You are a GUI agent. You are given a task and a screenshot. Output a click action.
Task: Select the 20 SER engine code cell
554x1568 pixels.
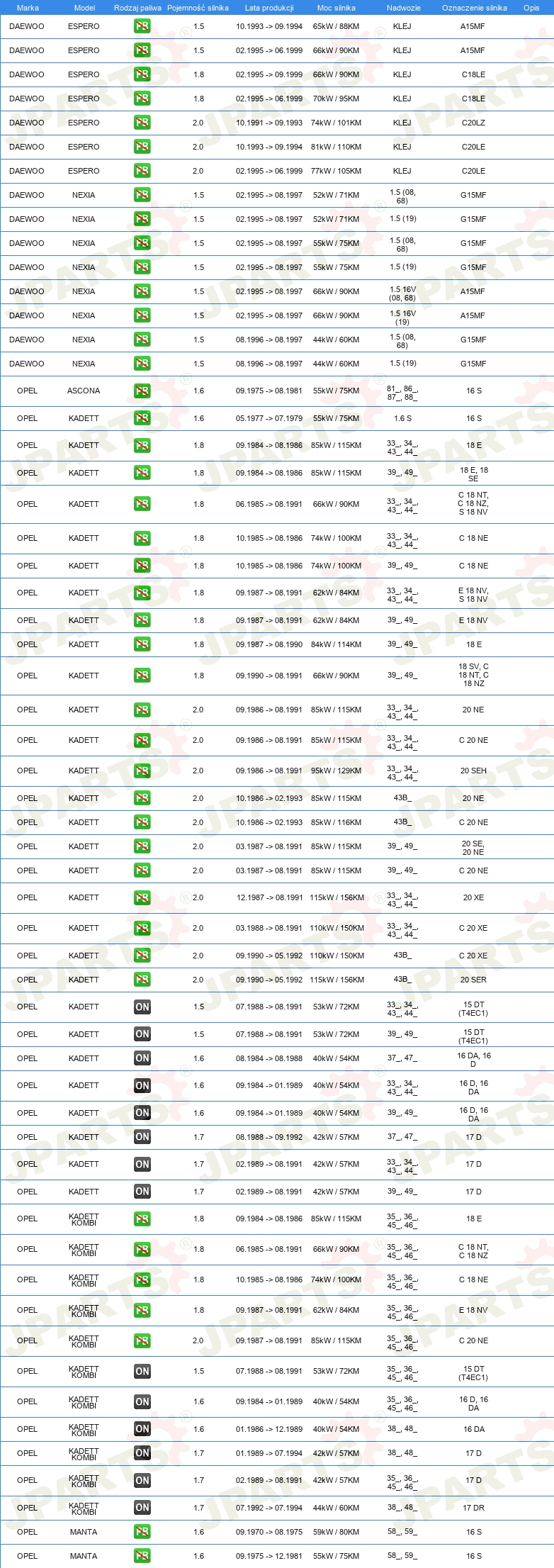coord(473,980)
